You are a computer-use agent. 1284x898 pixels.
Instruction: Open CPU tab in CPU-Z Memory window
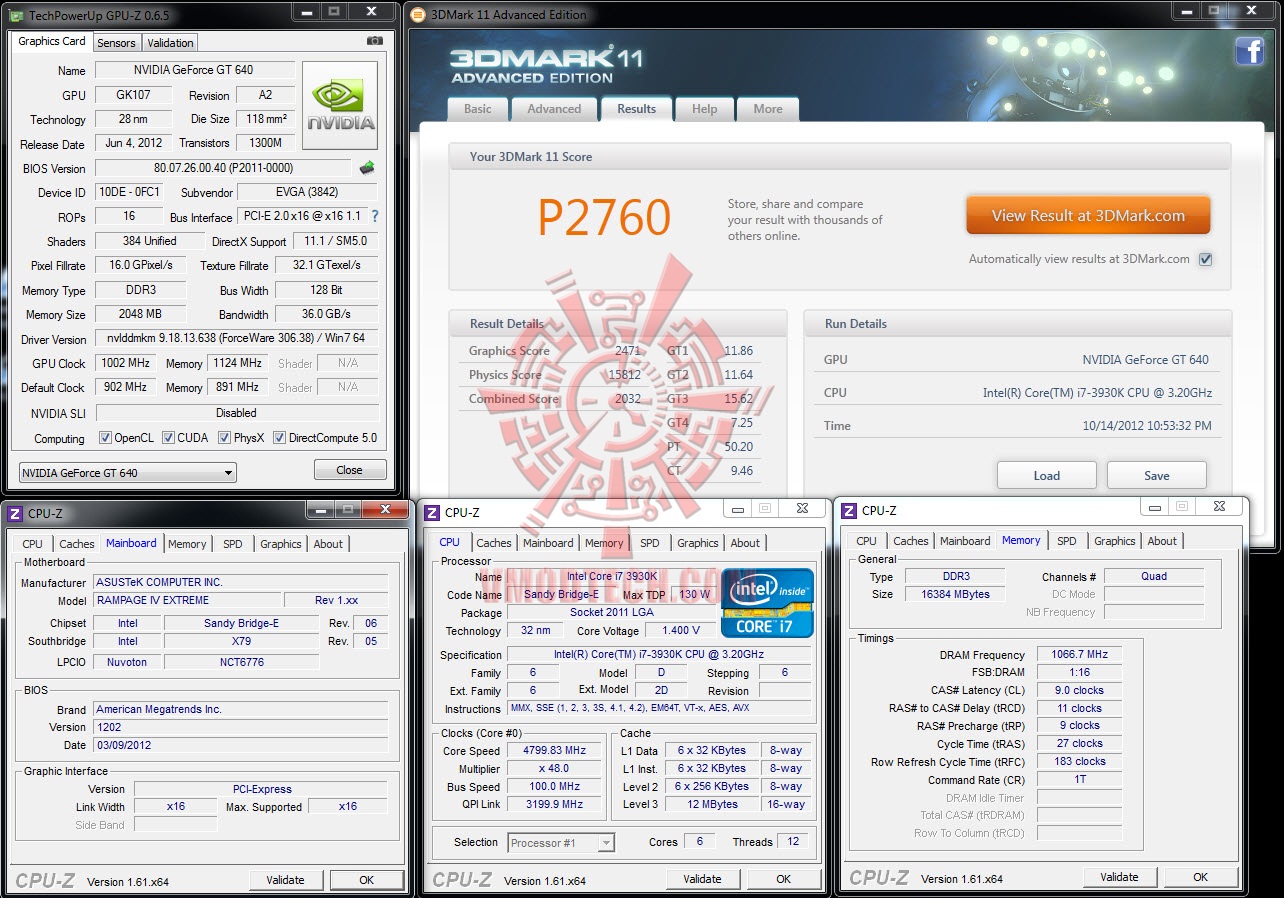pyautogui.click(x=867, y=541)
